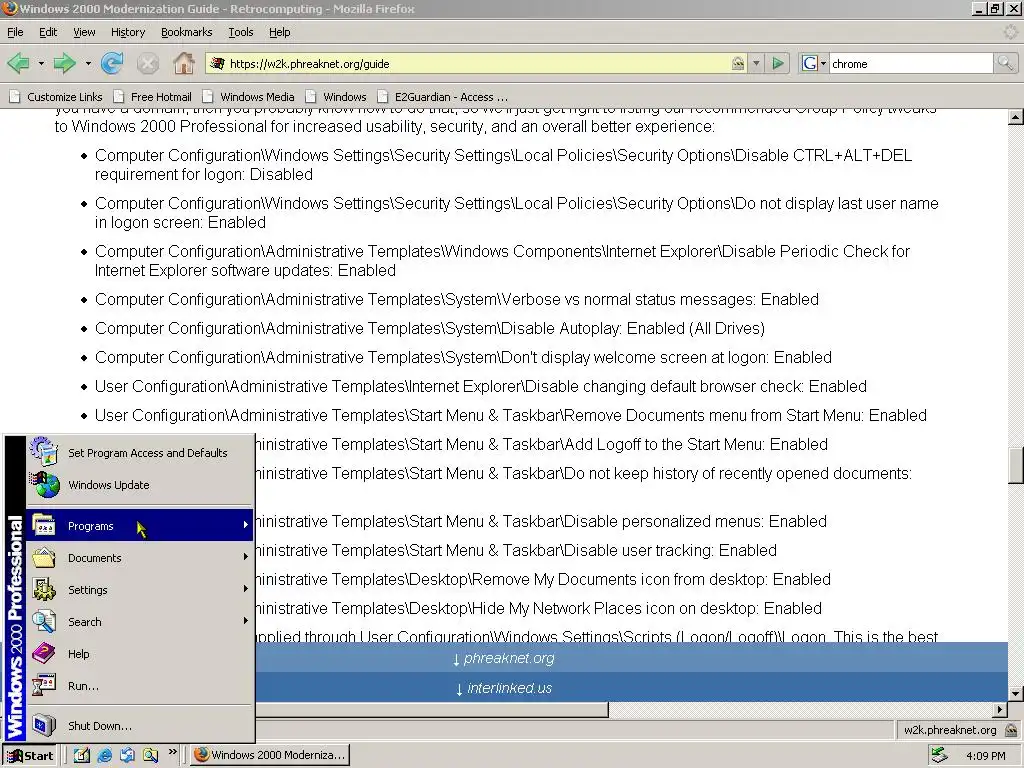Open the Free Hotmail bookmark
This screenshot has height=768, width=1024.
(x=153, y=97)
